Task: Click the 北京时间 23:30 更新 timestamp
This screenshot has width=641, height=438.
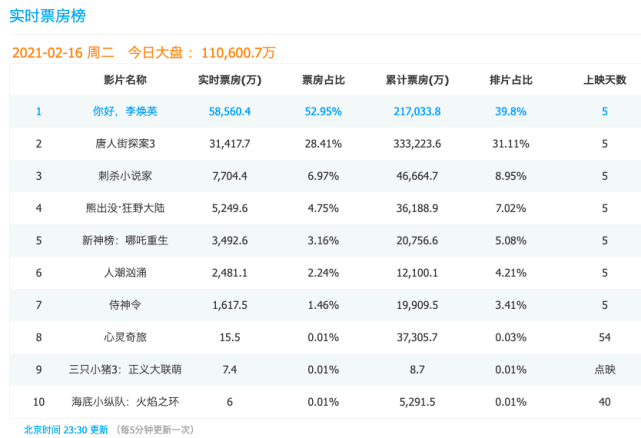Action: (x=66, y=429)
